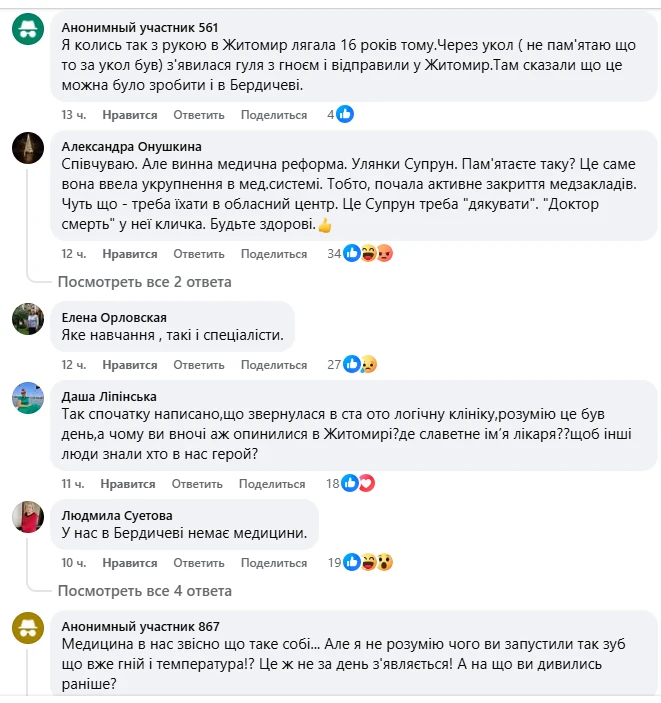Click Людмила Суетова's profile picture
The width and height of the screenshot is (661, 703).
(x=27, y=517)
